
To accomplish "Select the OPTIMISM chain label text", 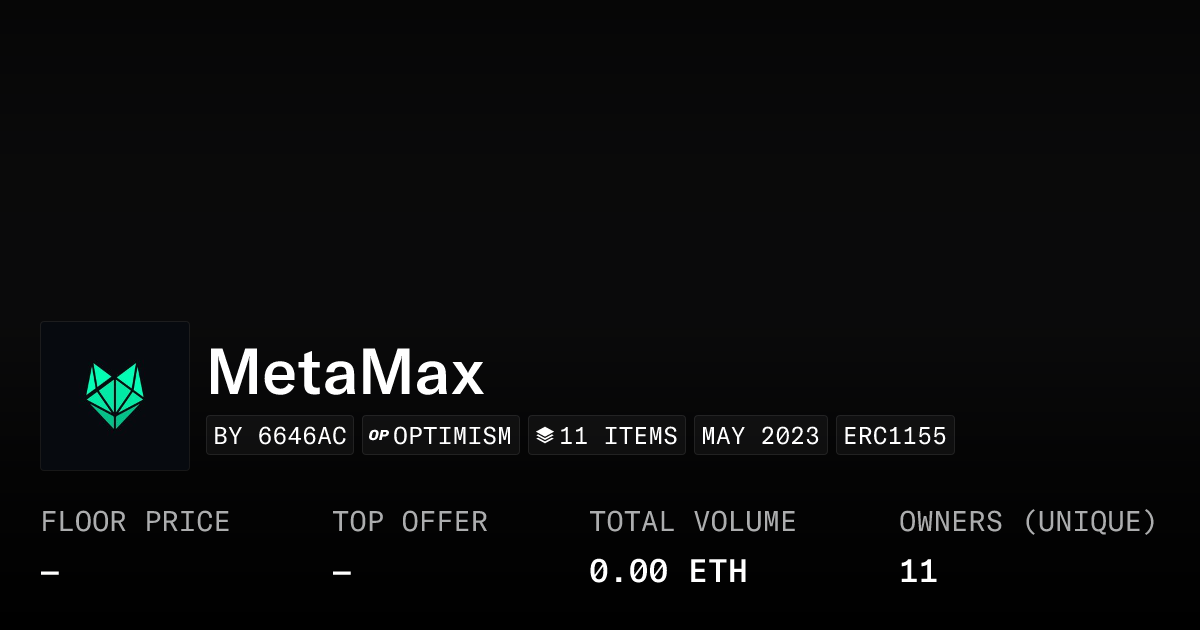I will point(452,436).
